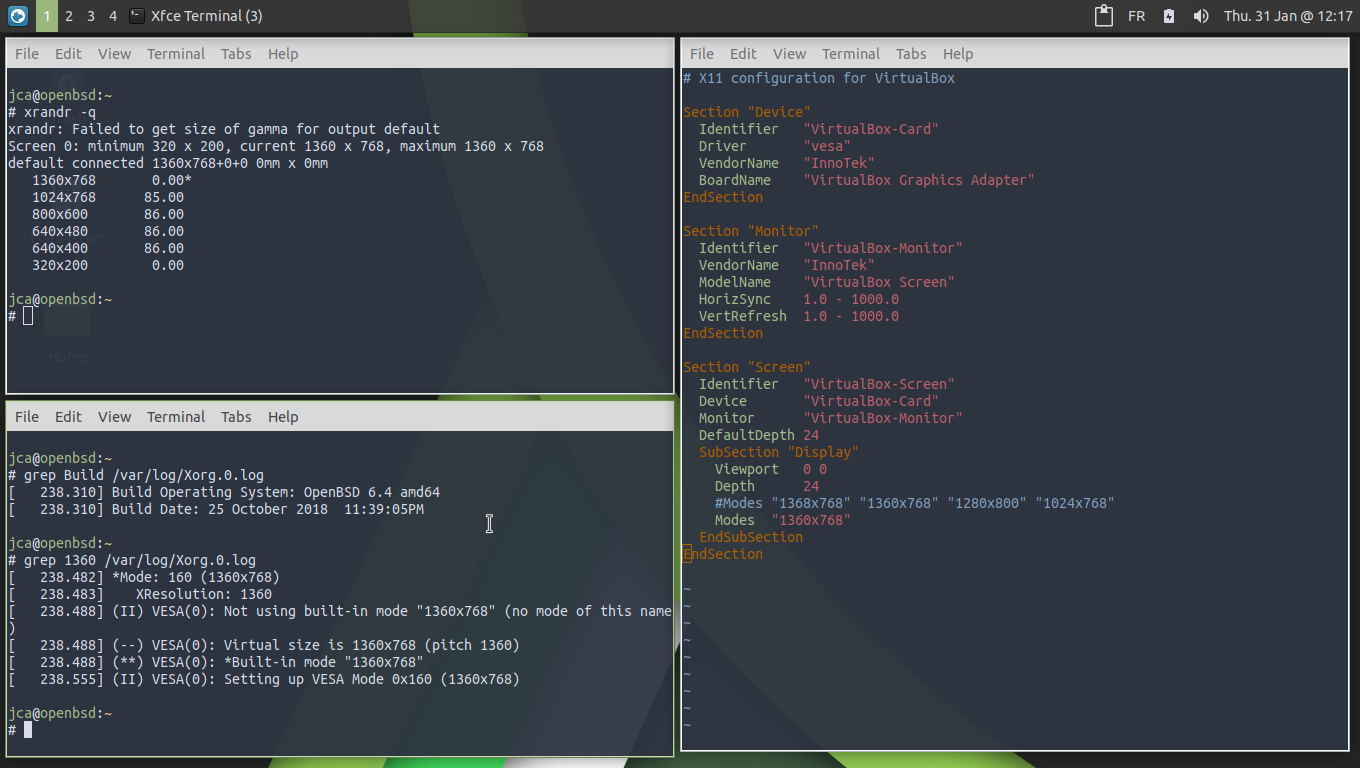Screen dimensions: 1360x768
Task: Click the "Setting up VESA Mode 0x160" line
Action: tap(264, 679)
